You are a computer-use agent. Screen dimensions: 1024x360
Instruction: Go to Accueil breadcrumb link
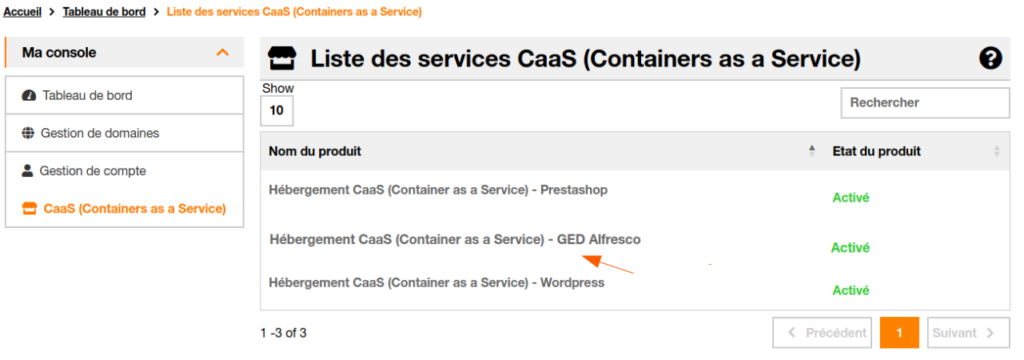[x=23, y=12]
